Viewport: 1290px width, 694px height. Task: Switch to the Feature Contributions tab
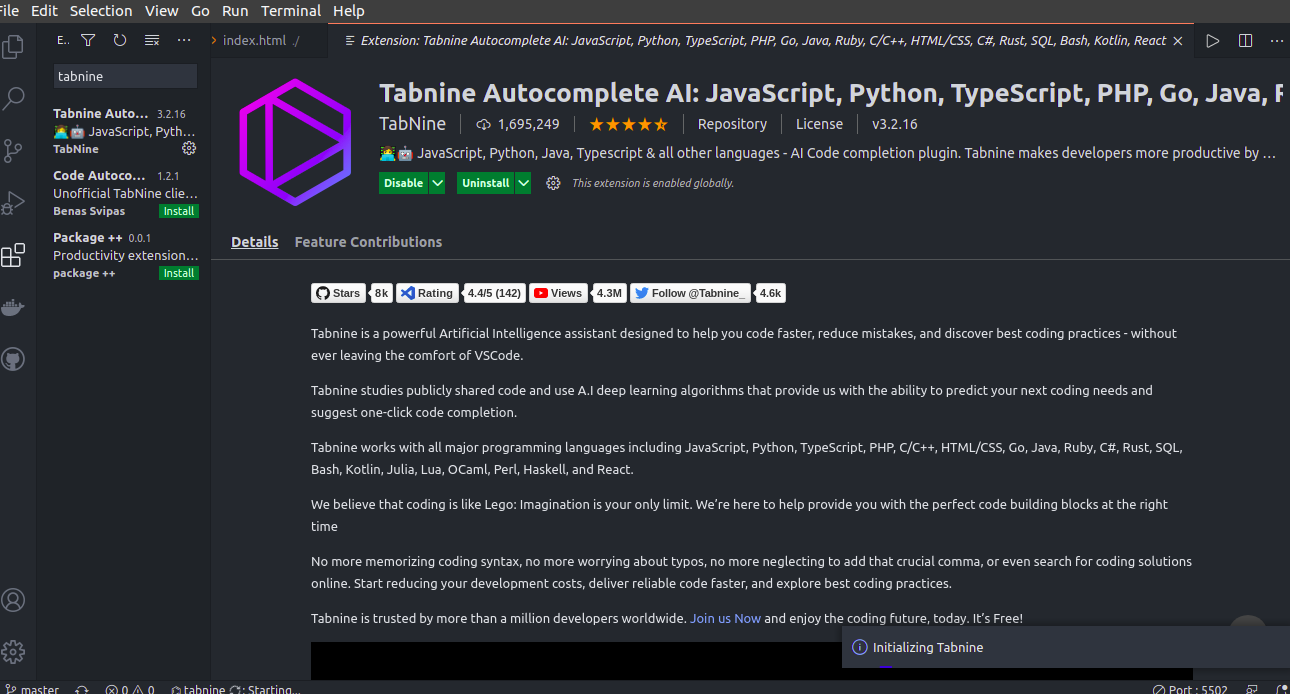tap(368, 242)
